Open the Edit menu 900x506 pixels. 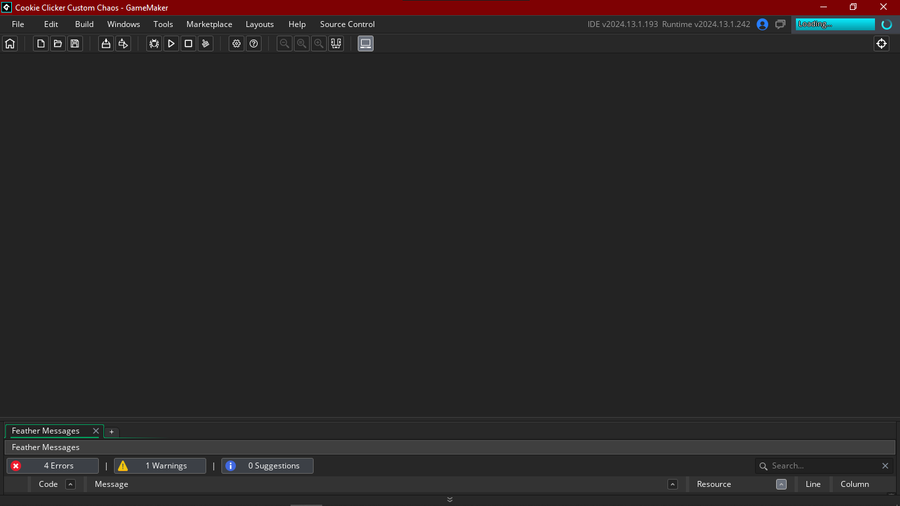pos(51,24)
